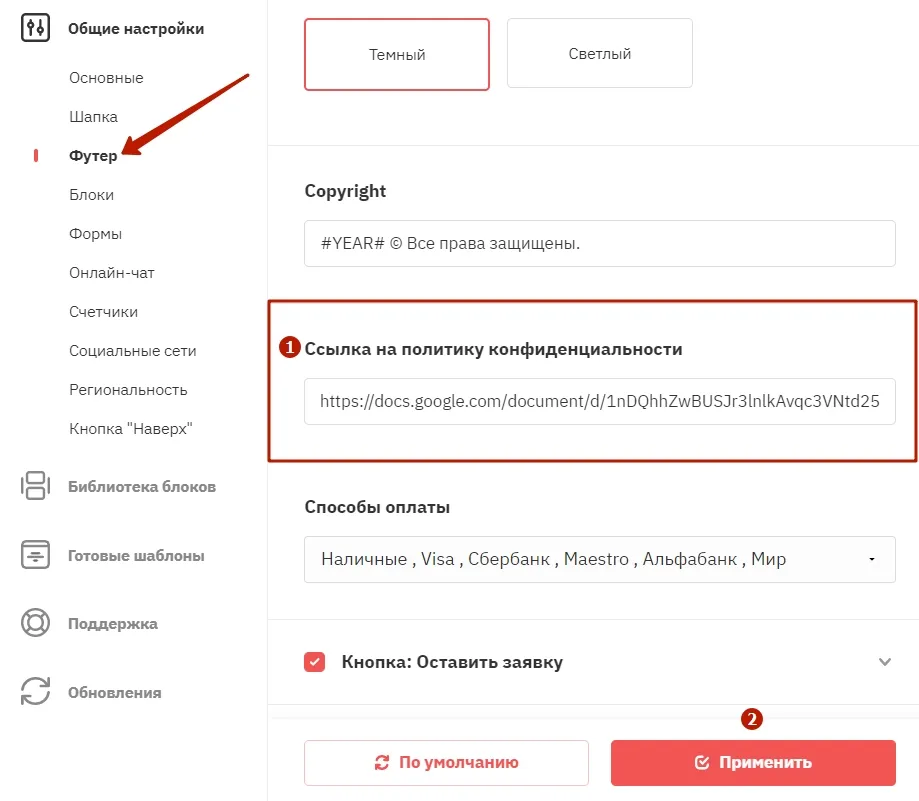Image resolution: width=919 pixels, height=801 pixels.
Task: Open the Способы оплаты dropdown
Action: click(x=600, y=559)
